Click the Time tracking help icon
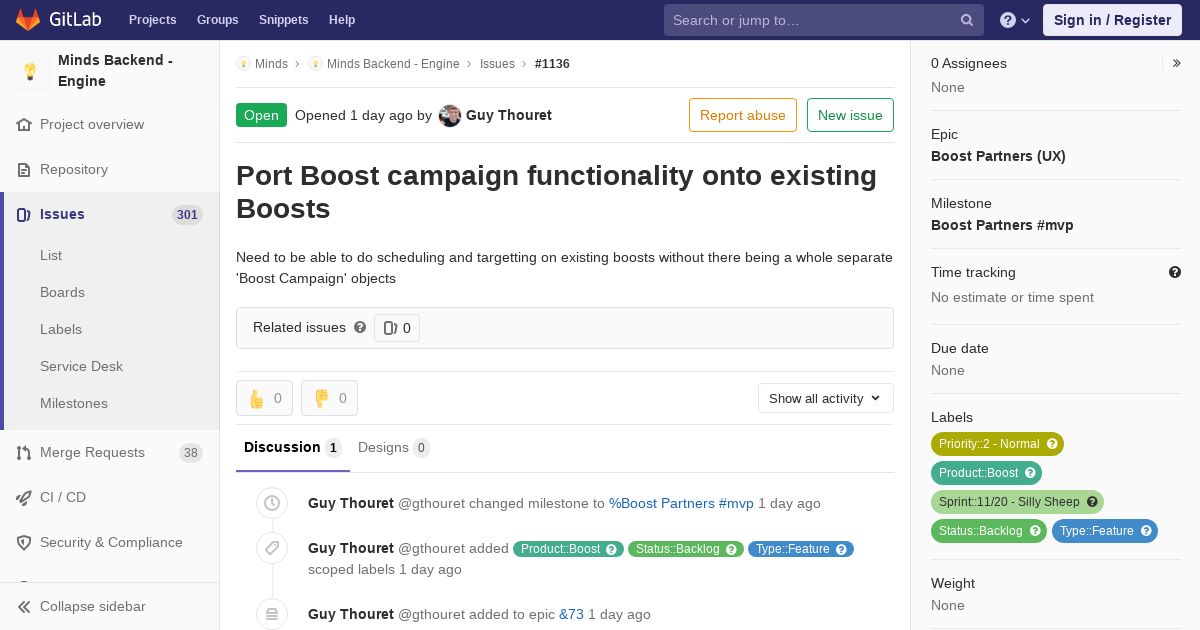This screenshot has height=630, width=1200. coord(1175,272)
